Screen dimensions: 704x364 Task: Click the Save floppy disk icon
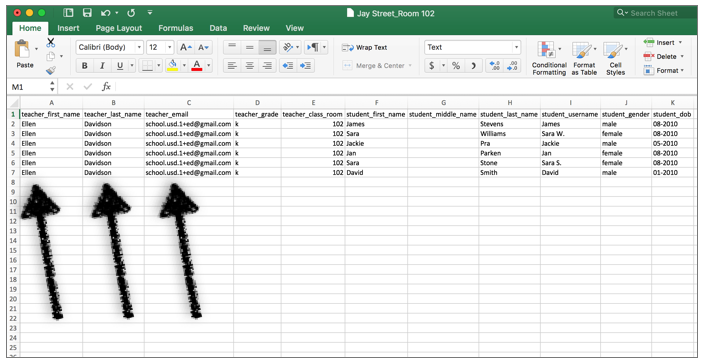(87, 13)
